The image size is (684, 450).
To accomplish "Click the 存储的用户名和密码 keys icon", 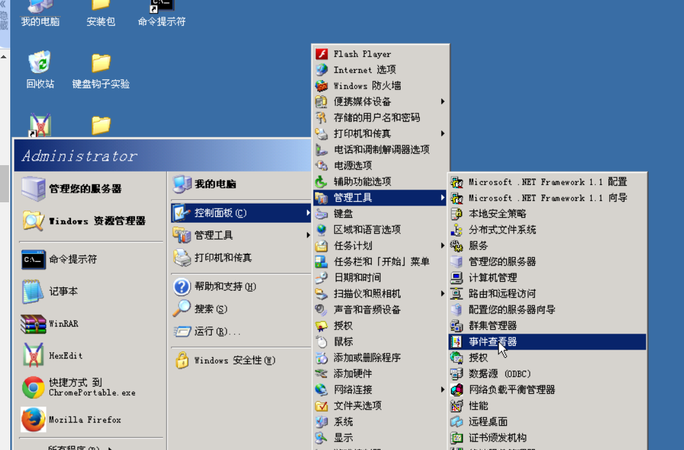I will coord(321,118).
